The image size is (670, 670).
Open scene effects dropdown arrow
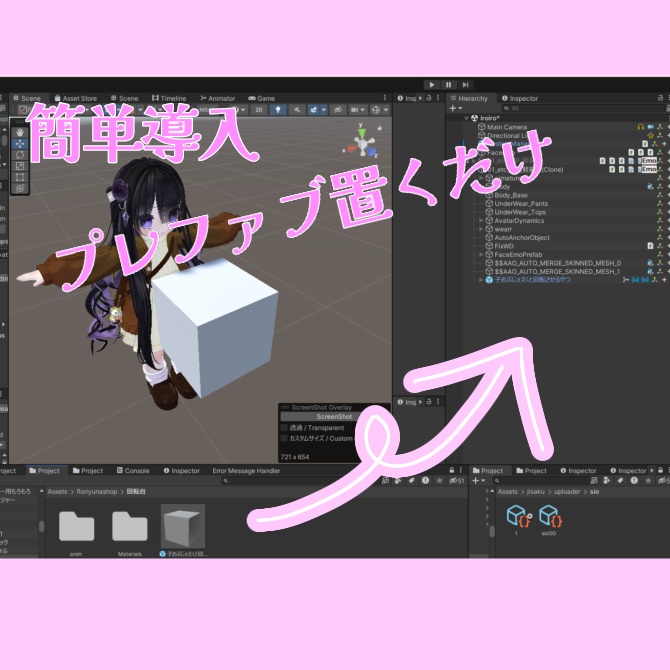coord(323,110)
